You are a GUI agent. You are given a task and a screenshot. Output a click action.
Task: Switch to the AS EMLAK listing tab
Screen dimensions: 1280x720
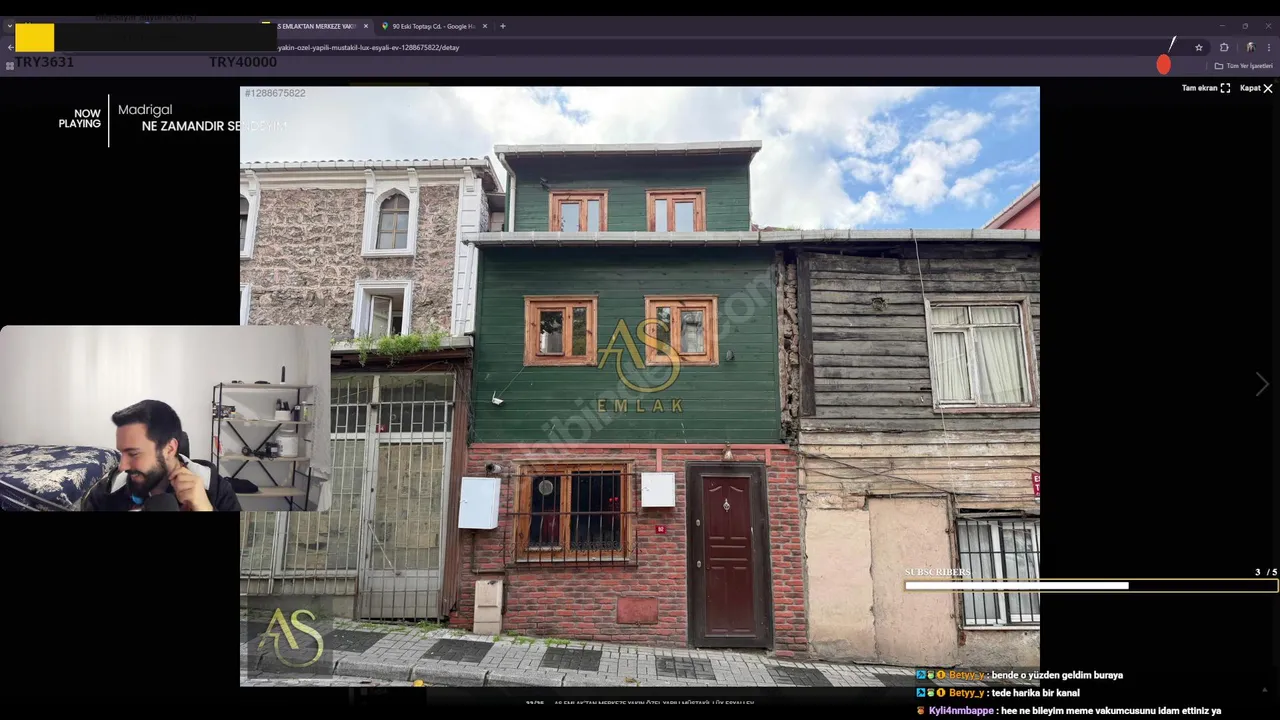317,26
